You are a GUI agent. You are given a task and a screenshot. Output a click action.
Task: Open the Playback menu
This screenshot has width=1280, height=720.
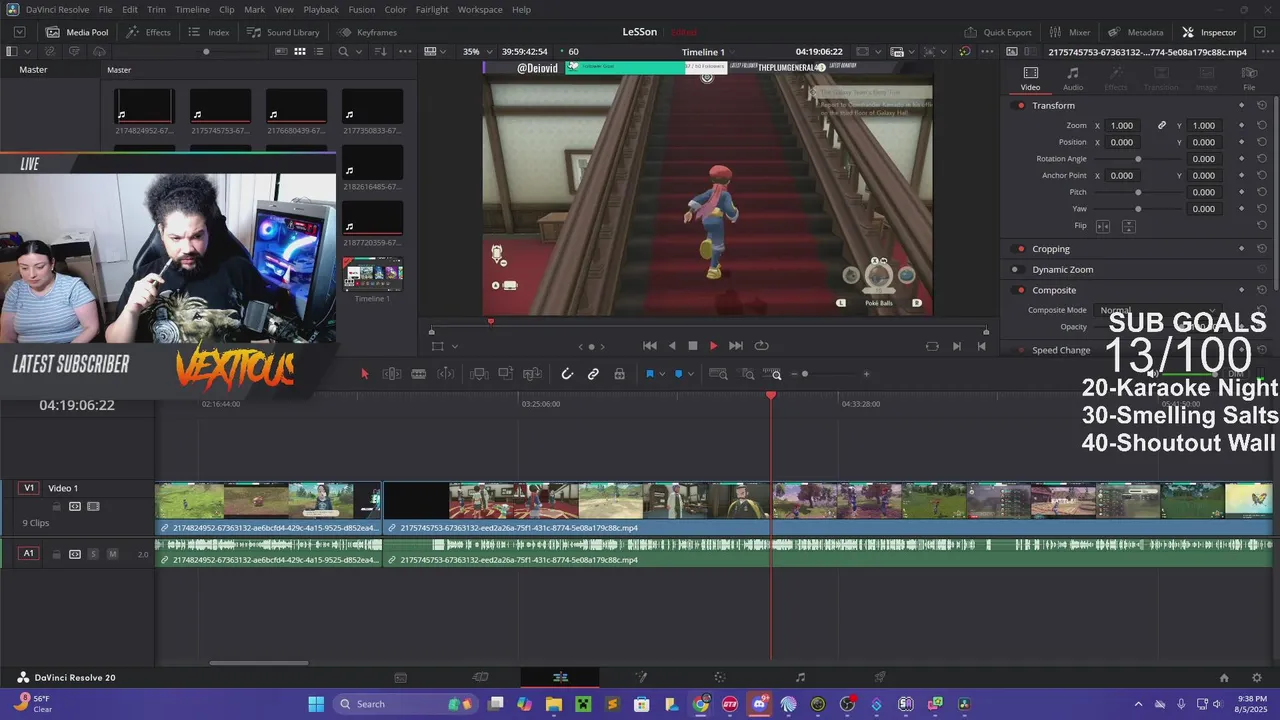(321, 9)
